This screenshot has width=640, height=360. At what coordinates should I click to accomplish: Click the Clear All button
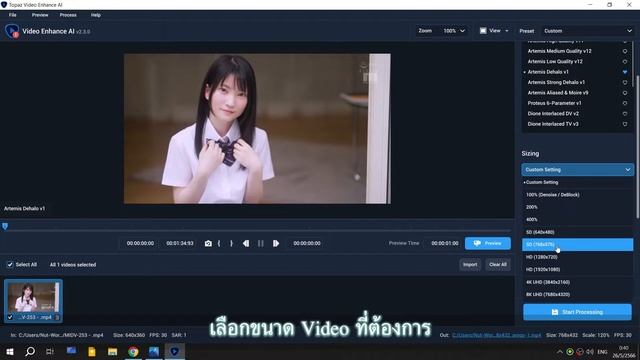point(498,264)
